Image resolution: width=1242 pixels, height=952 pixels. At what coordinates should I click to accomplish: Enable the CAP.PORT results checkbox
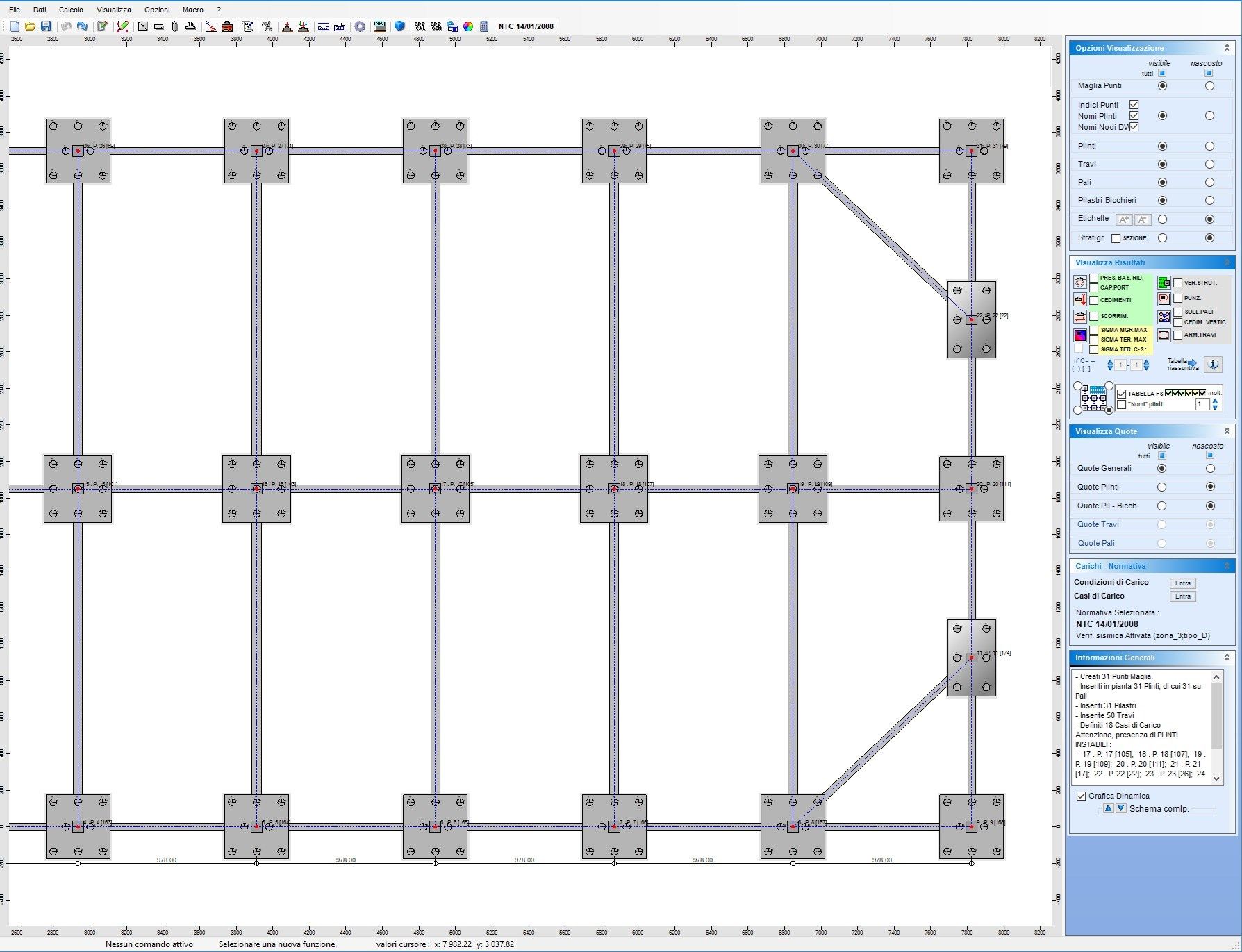[x=1094, y=287]
